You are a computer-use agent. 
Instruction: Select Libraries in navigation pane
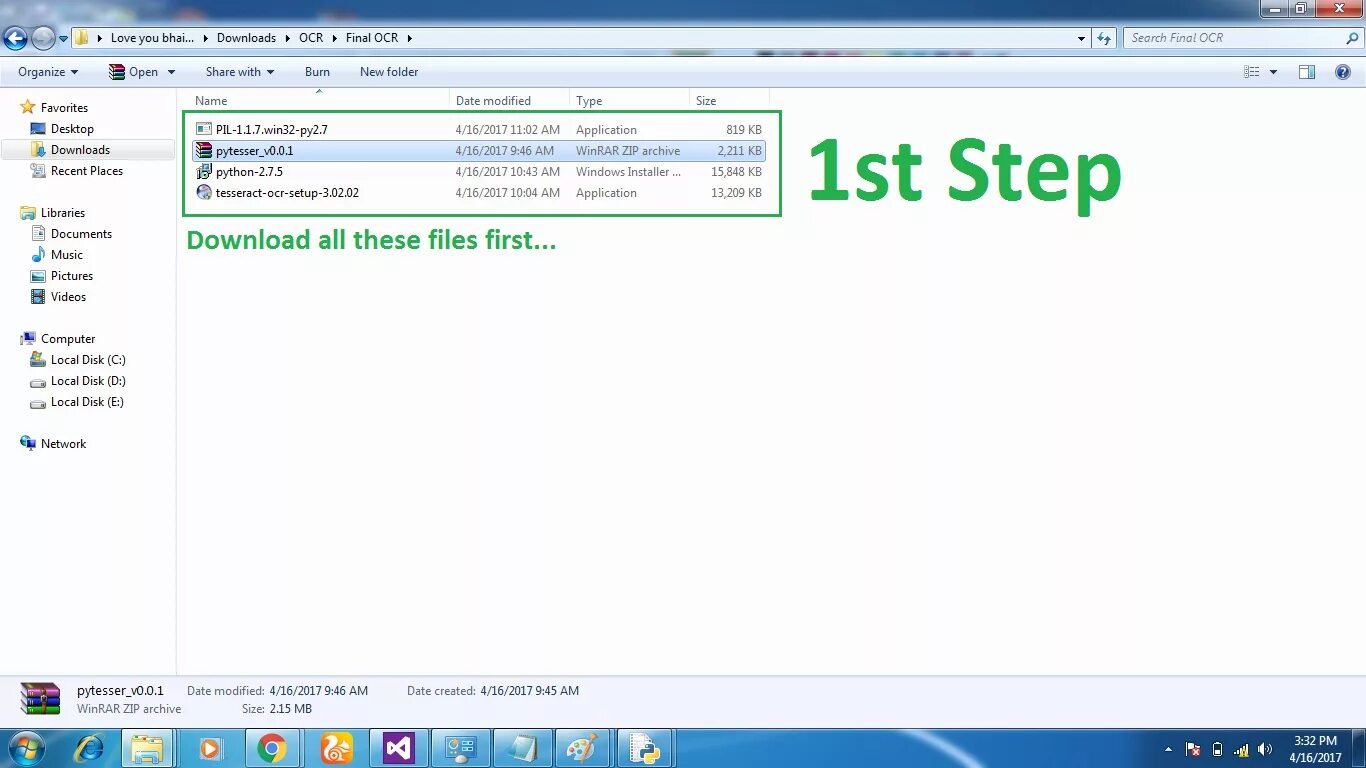coord(62,213)
